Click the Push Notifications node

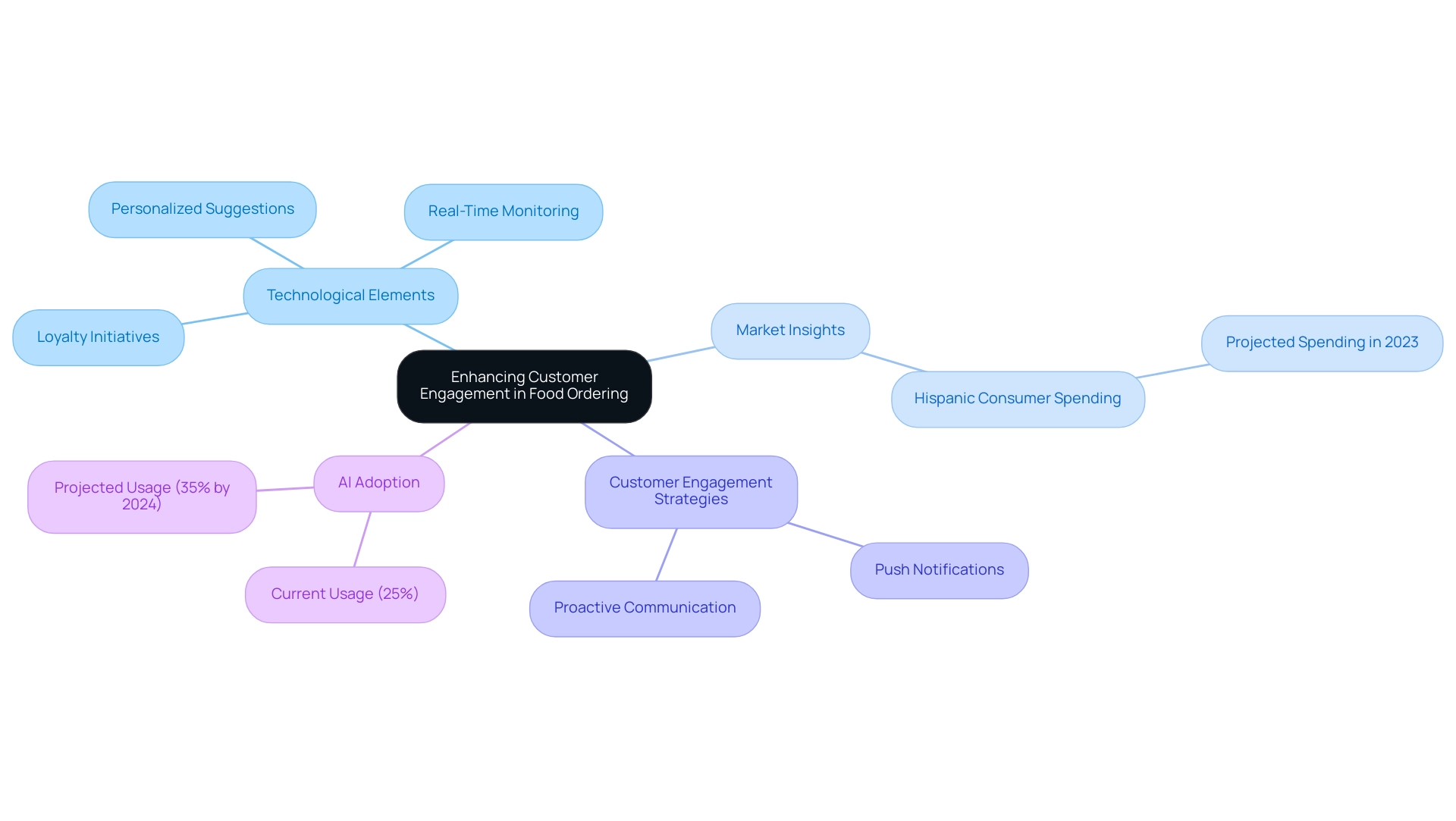point(939,569)
